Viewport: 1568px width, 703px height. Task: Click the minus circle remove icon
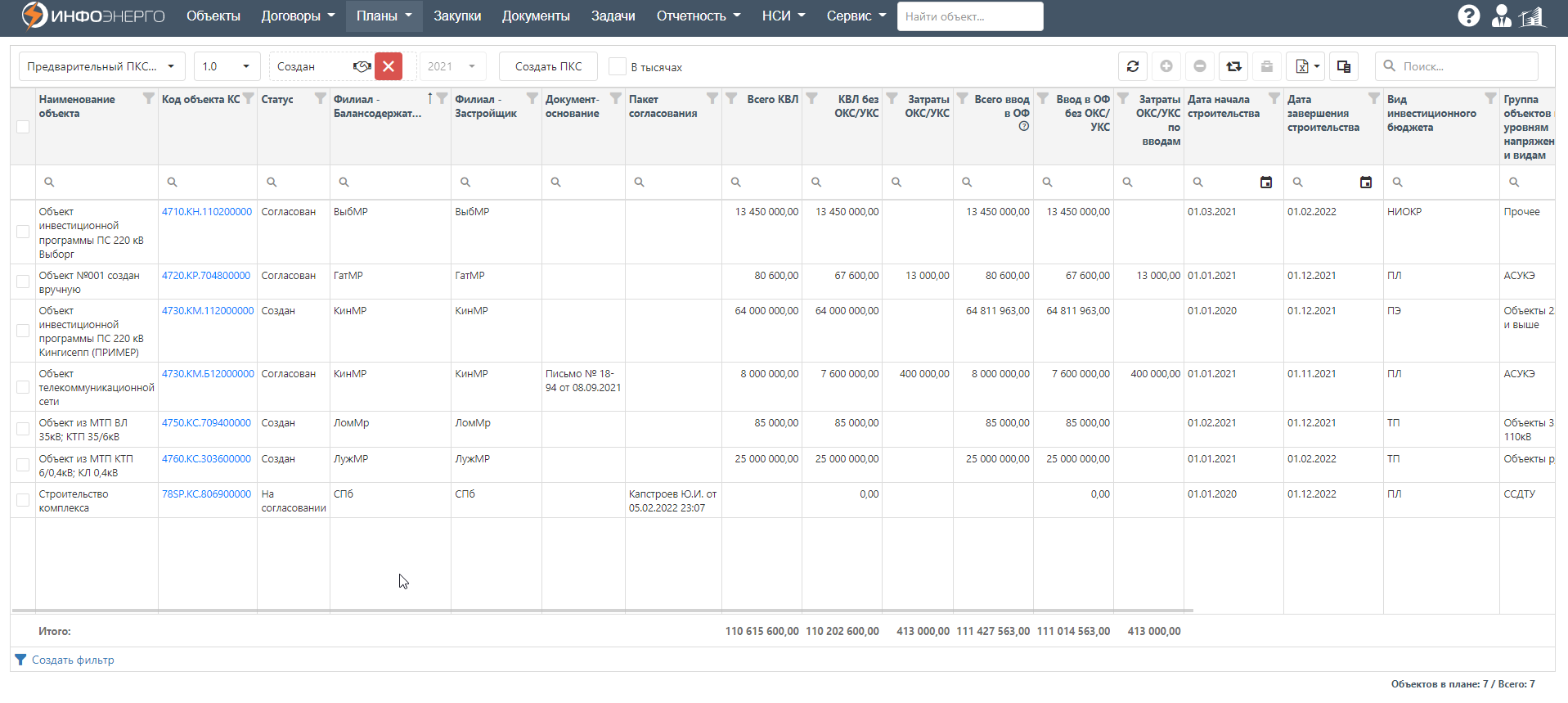coord(1200,66)
